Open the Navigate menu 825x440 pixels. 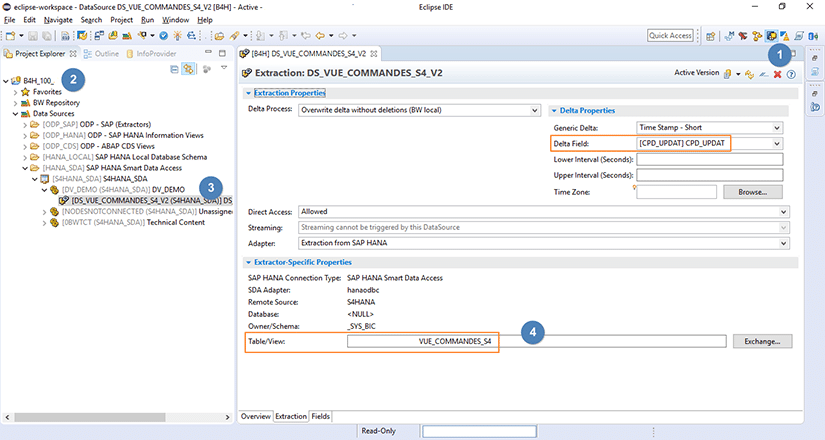point(58,20)
